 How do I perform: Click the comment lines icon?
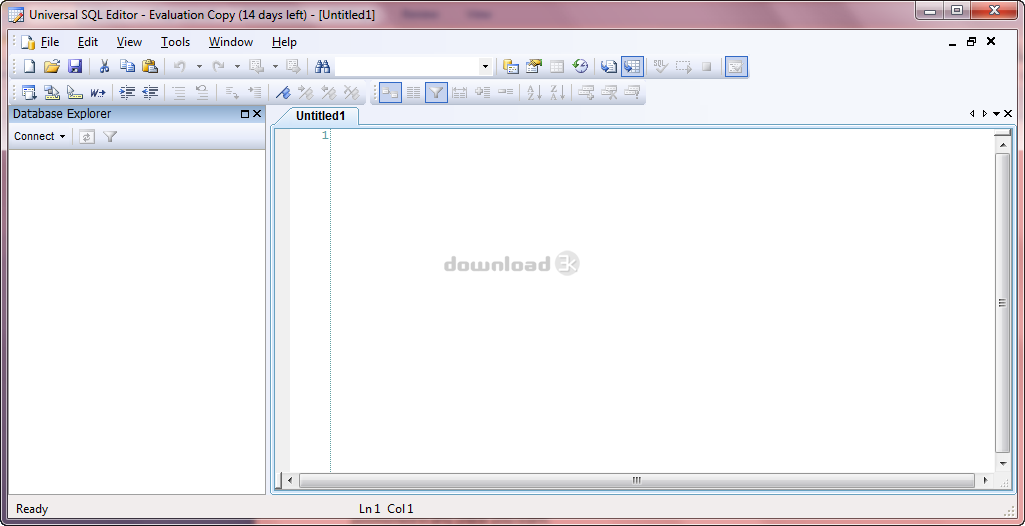point(179,93)
